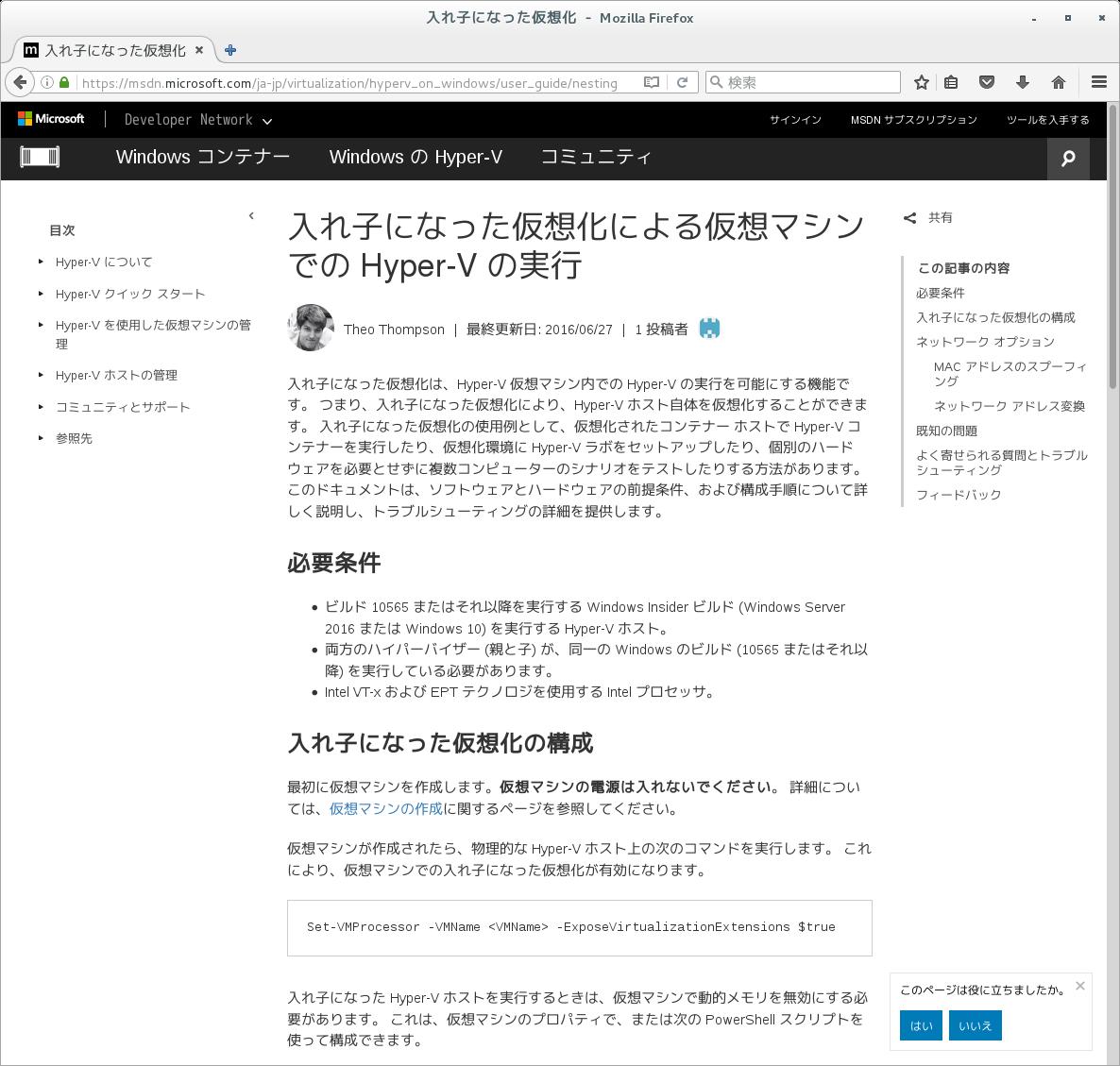Open Windows コンテナー nav menu

coord(203,157)
